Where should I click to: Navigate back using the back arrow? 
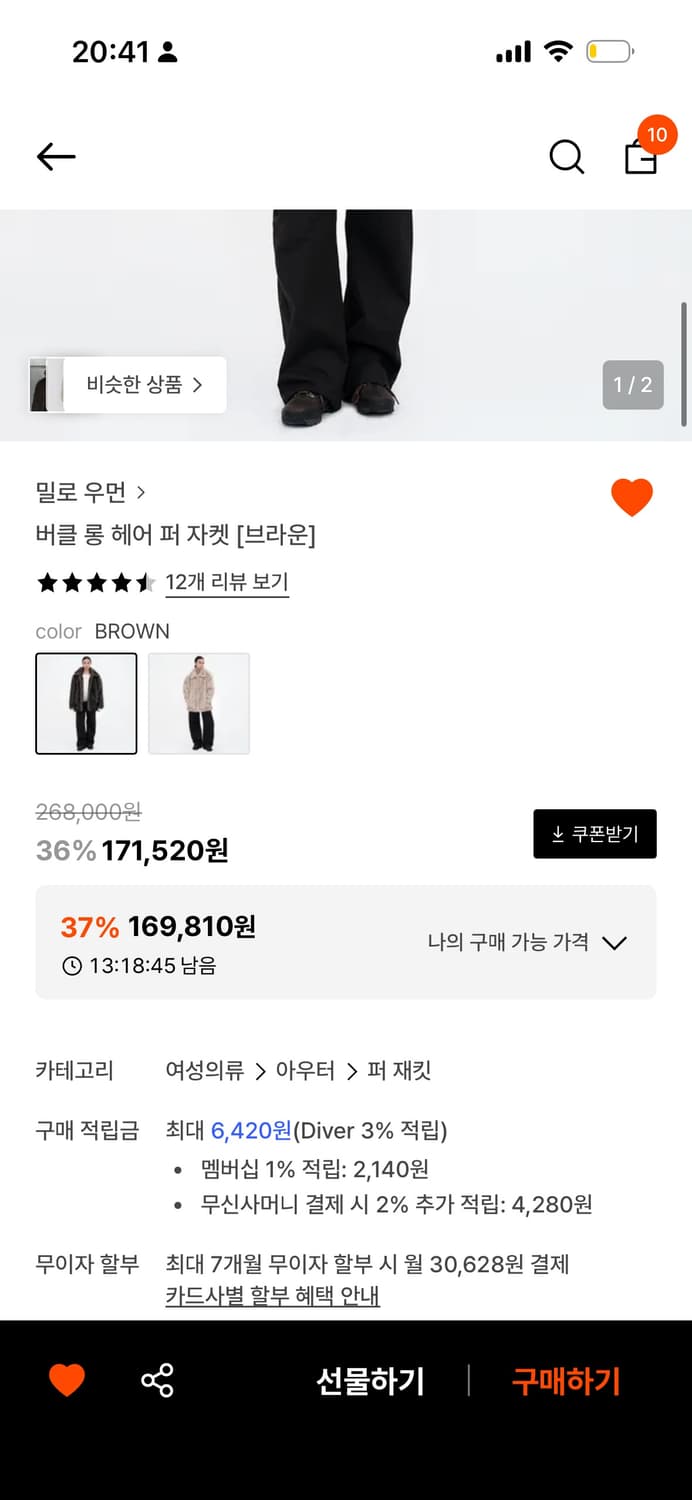(55, 157)
